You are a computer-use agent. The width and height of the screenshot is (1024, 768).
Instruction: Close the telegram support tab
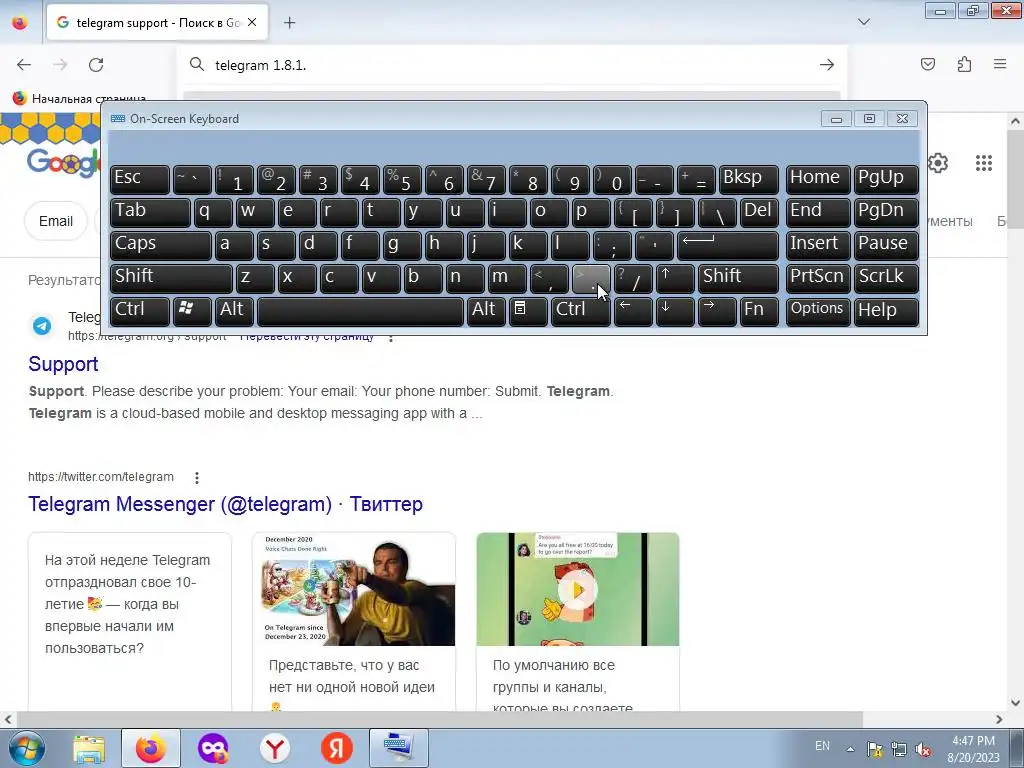click(x=252, y=22)
